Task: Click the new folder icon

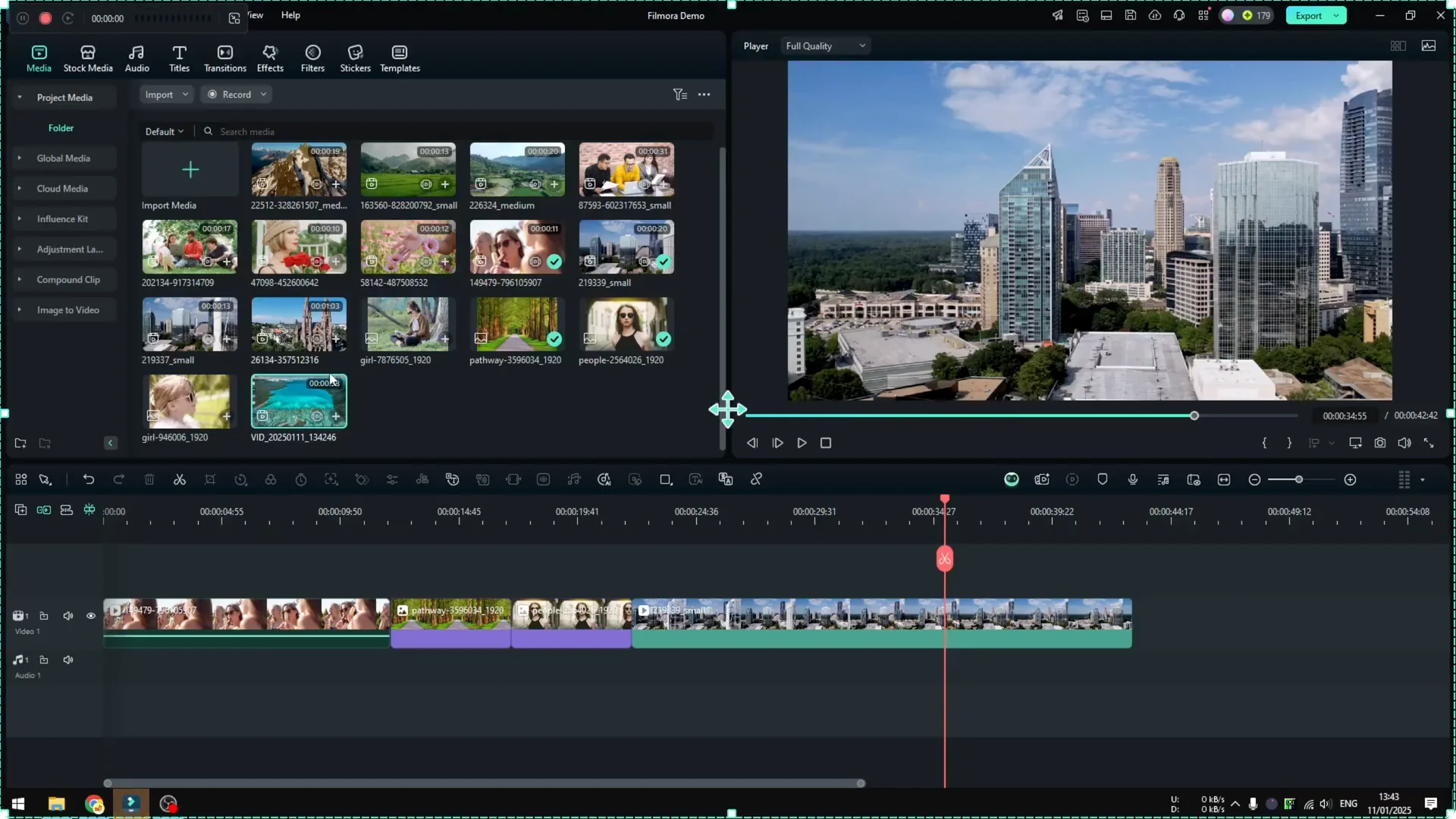Action: (x=20, y=443)
